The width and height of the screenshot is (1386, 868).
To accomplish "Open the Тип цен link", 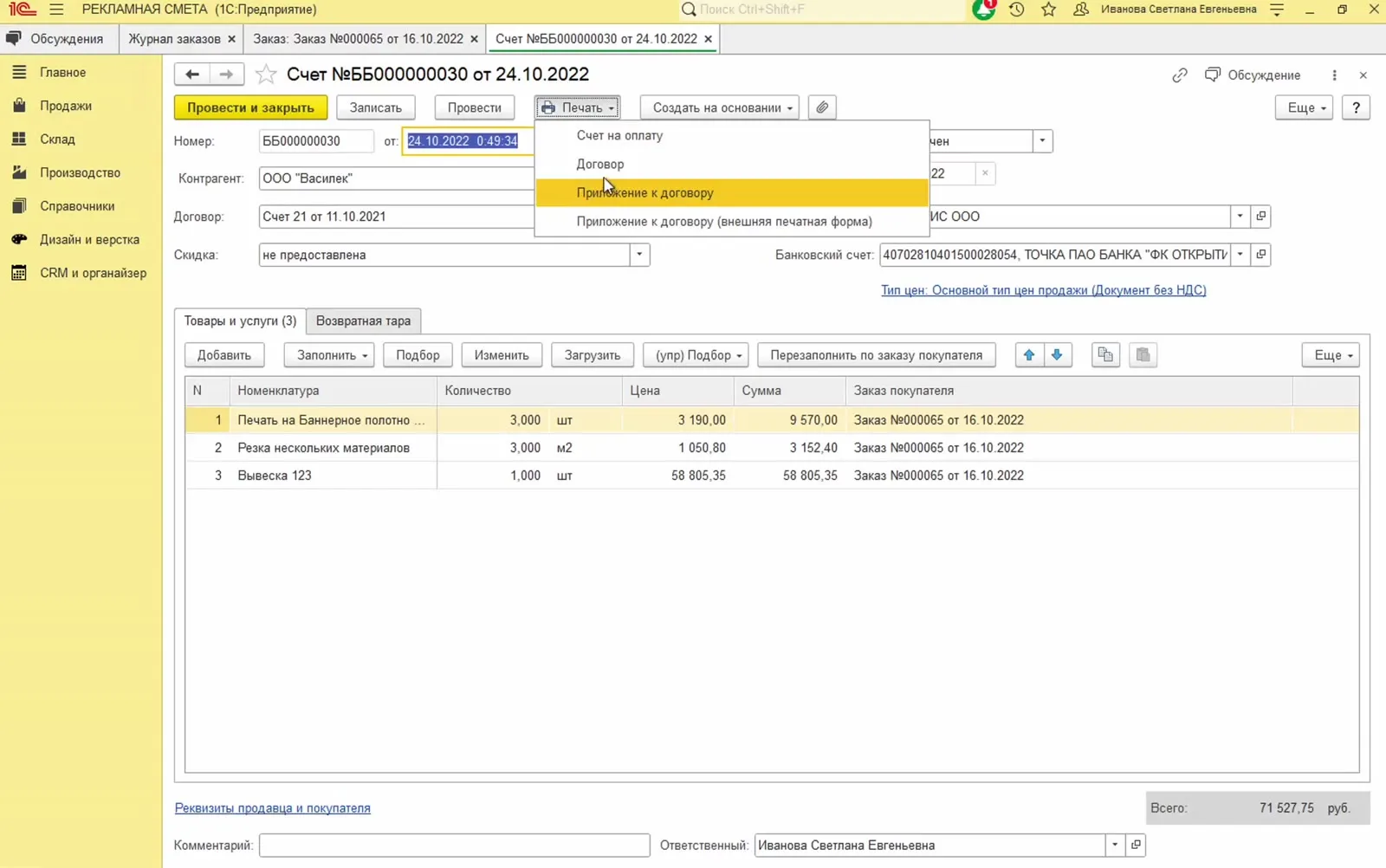I will (1043, 290).
